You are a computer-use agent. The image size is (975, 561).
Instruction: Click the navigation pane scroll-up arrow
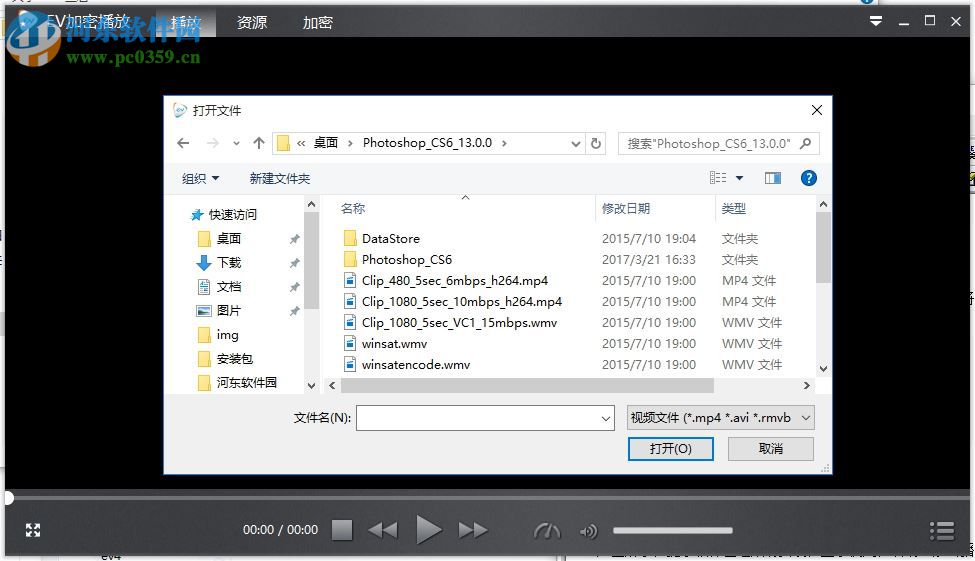click(x=312, y=205)
